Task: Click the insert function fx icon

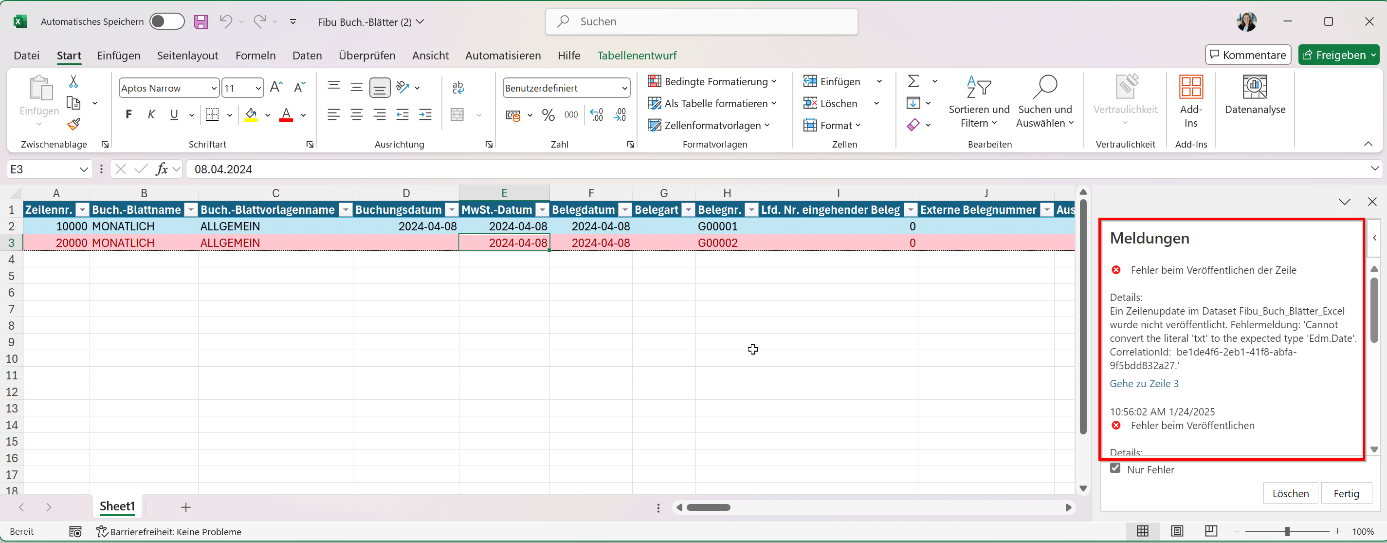Action: point(162,169)
